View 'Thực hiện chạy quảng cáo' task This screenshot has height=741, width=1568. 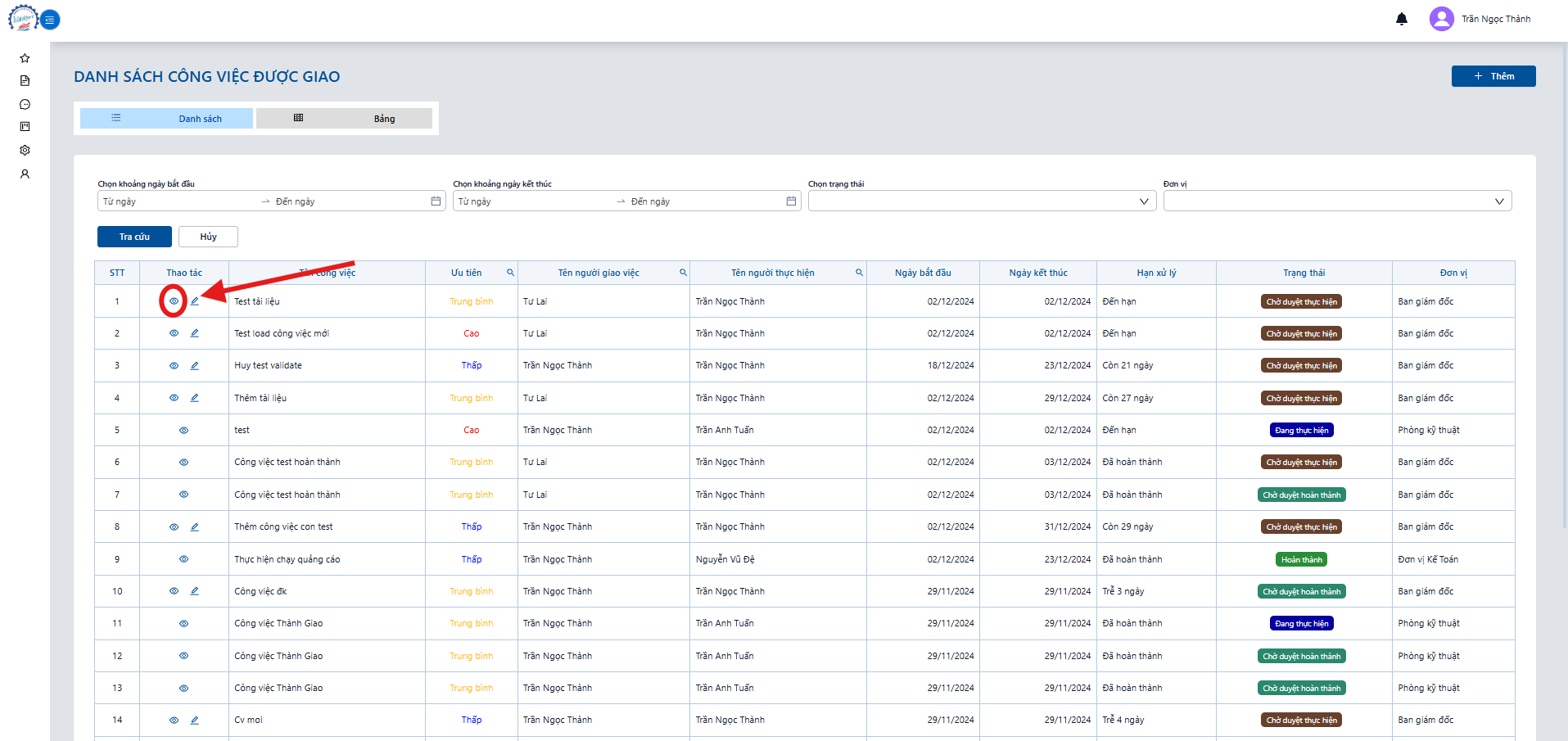tap(183, 559)
